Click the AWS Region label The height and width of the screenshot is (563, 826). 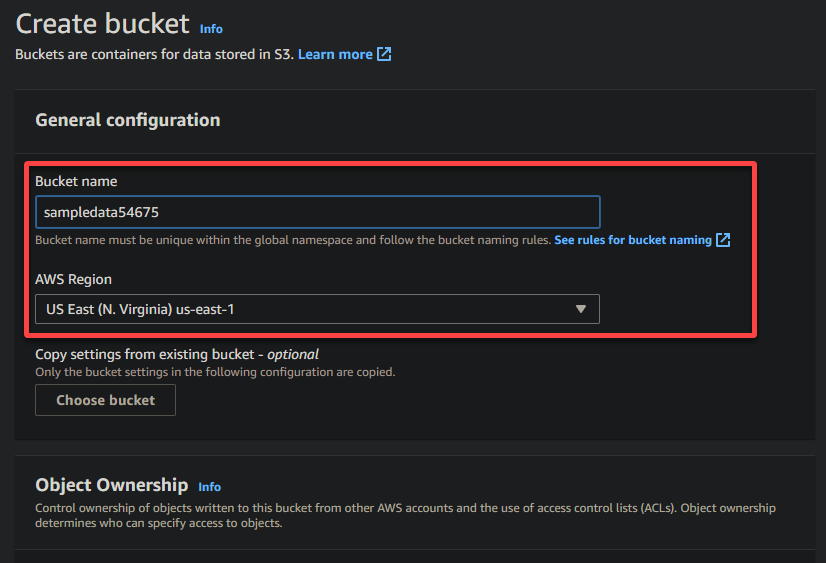point(73,280)
